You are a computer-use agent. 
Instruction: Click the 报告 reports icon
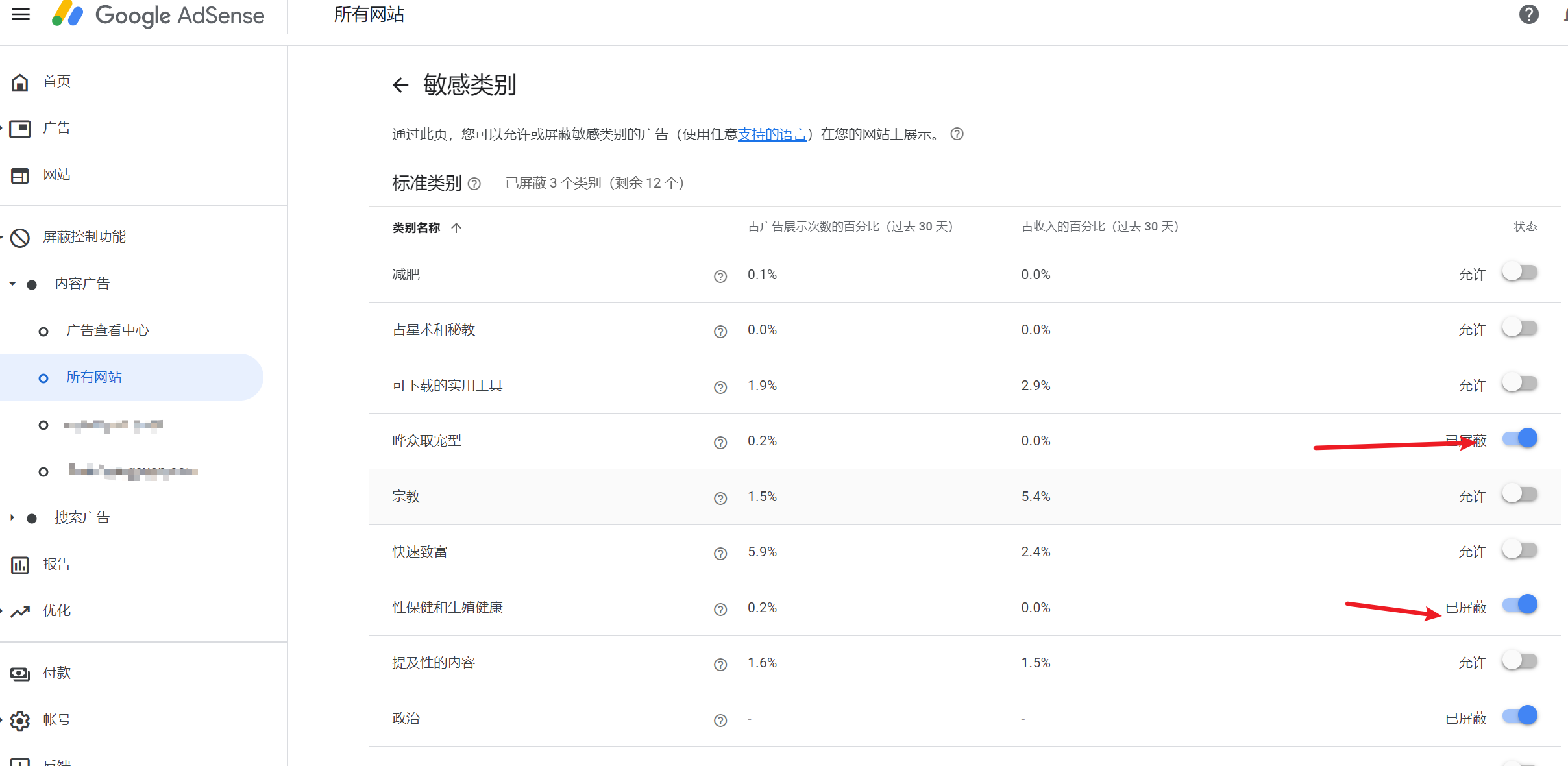click(20, 565)
